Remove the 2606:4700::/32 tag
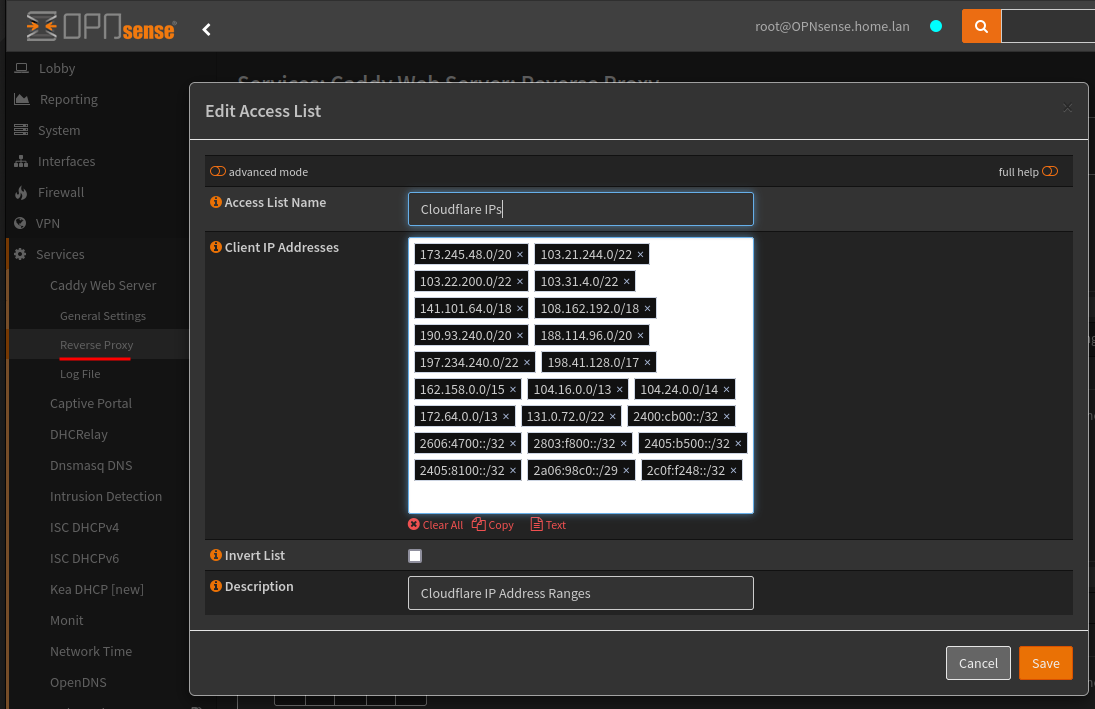Image resolution: width=1095 pixels, height=709 pixels. (x=513, y=444)
